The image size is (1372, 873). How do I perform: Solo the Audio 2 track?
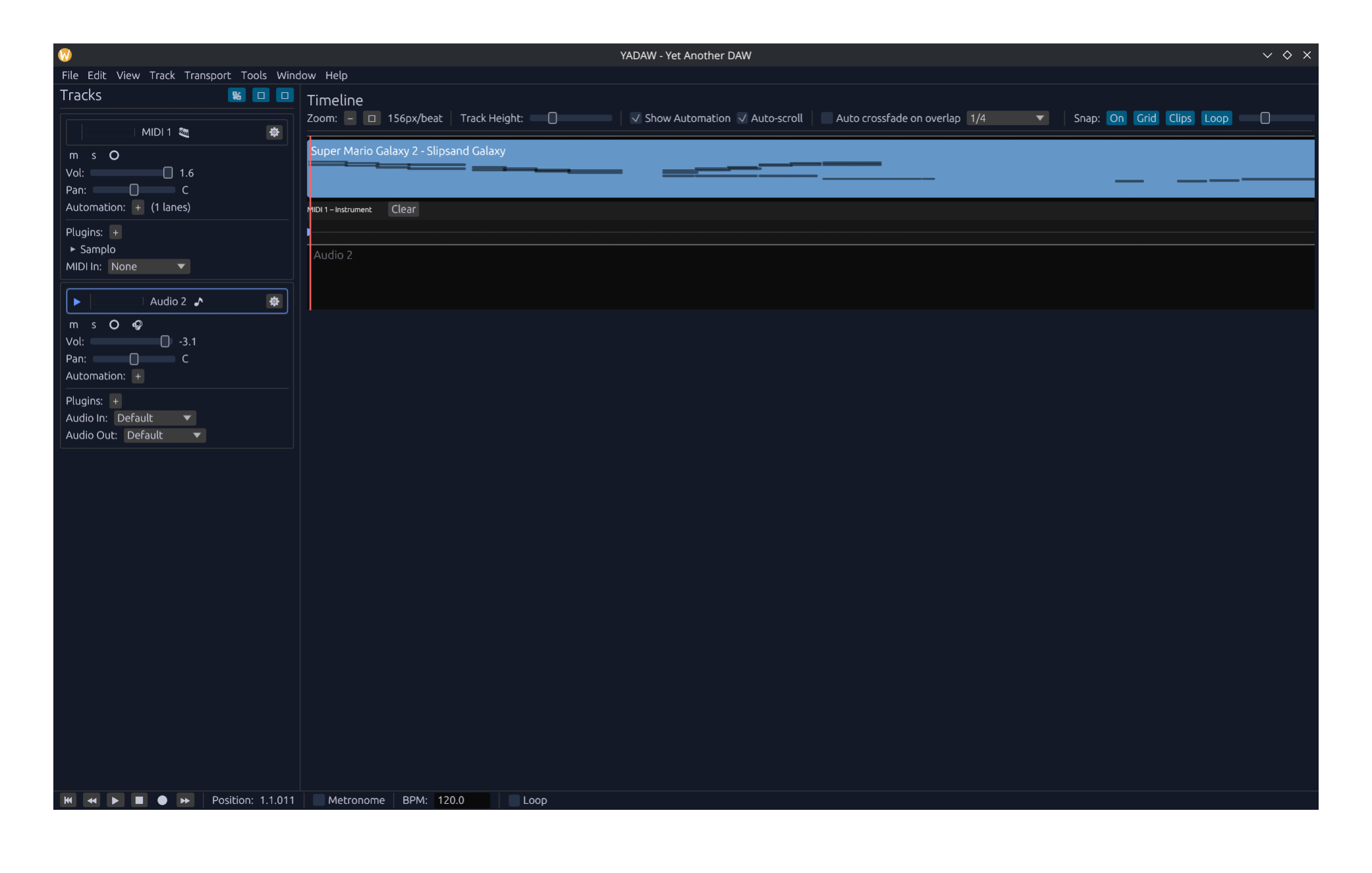94,325
